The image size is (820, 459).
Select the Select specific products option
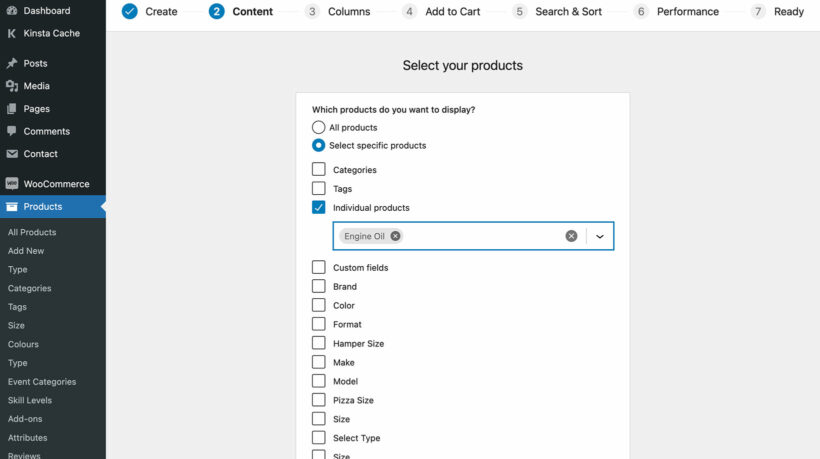tap(318, 145)
